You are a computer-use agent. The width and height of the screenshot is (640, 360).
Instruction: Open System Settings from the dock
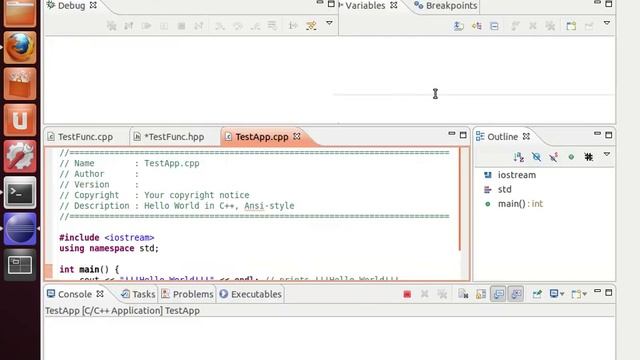pyautogui.click(x=20, y=156)
